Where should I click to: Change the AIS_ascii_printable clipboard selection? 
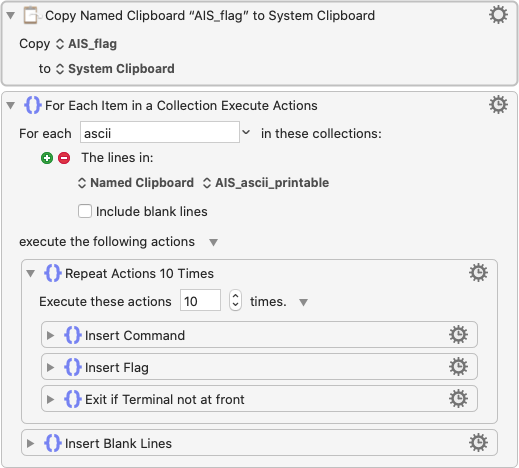[x=266, y=183]
